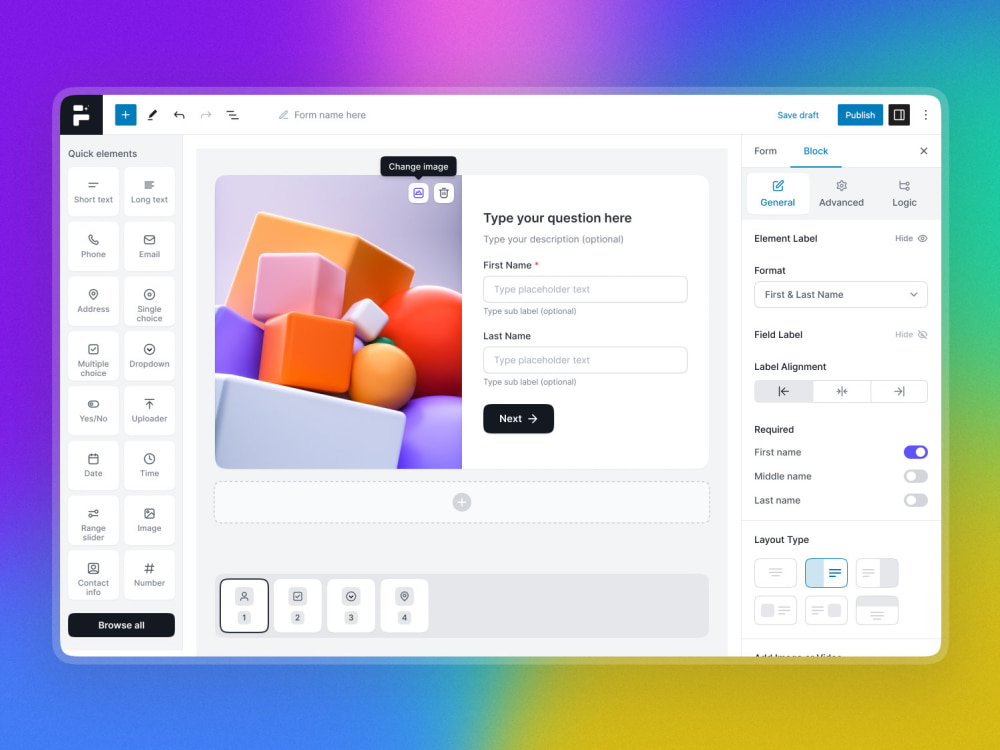Toggle Field Label visibility crossed-eye icon
1000x750 pixels.
922,335
